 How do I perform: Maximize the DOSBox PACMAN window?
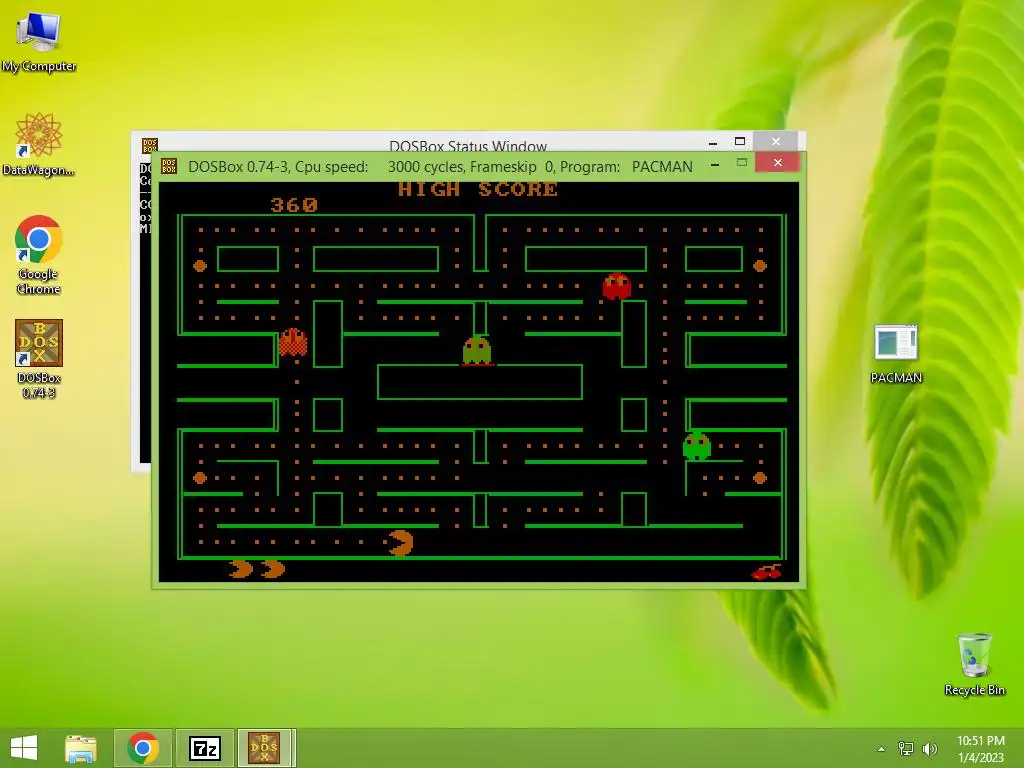(741, 163)
